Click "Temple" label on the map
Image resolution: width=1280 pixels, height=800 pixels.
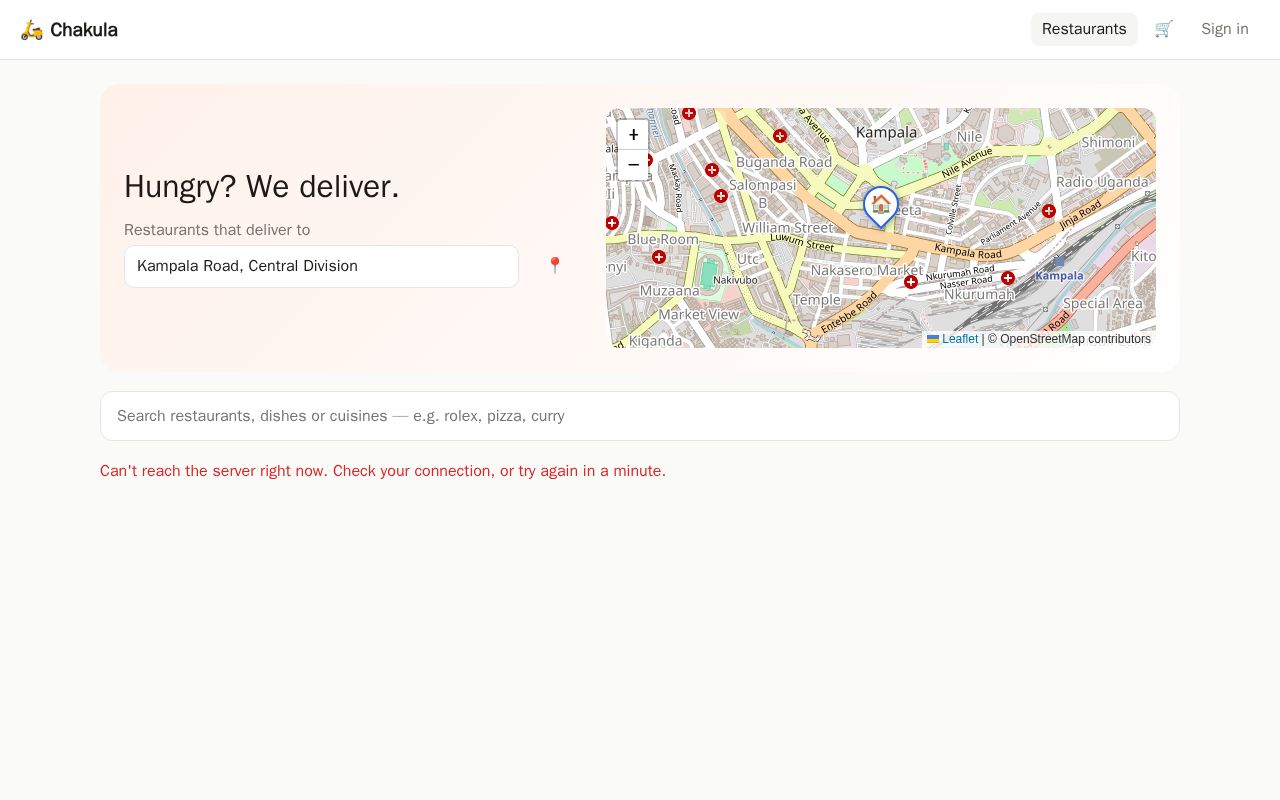coord(817,300)
